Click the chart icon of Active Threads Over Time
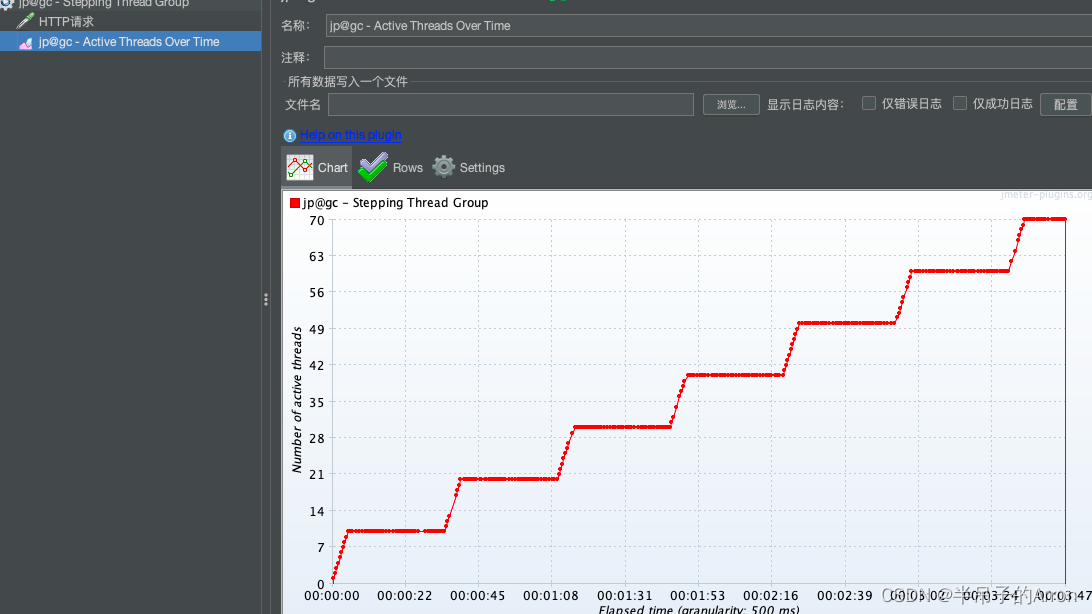The image size is (1092, 614). click(27, 41)
